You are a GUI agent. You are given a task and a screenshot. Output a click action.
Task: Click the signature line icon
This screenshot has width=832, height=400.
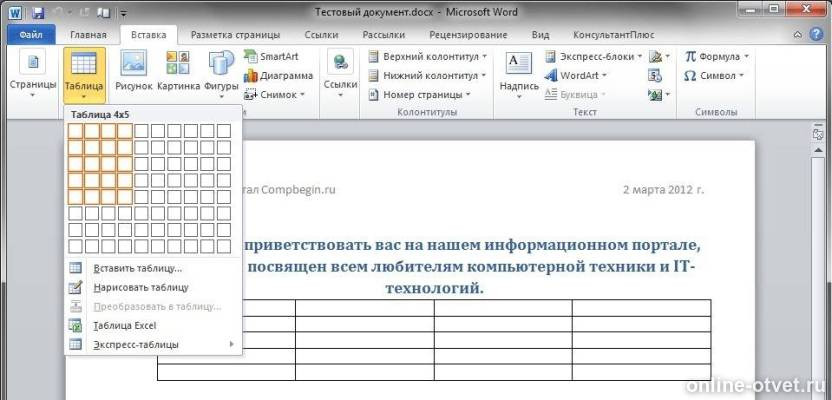point(658,56)
